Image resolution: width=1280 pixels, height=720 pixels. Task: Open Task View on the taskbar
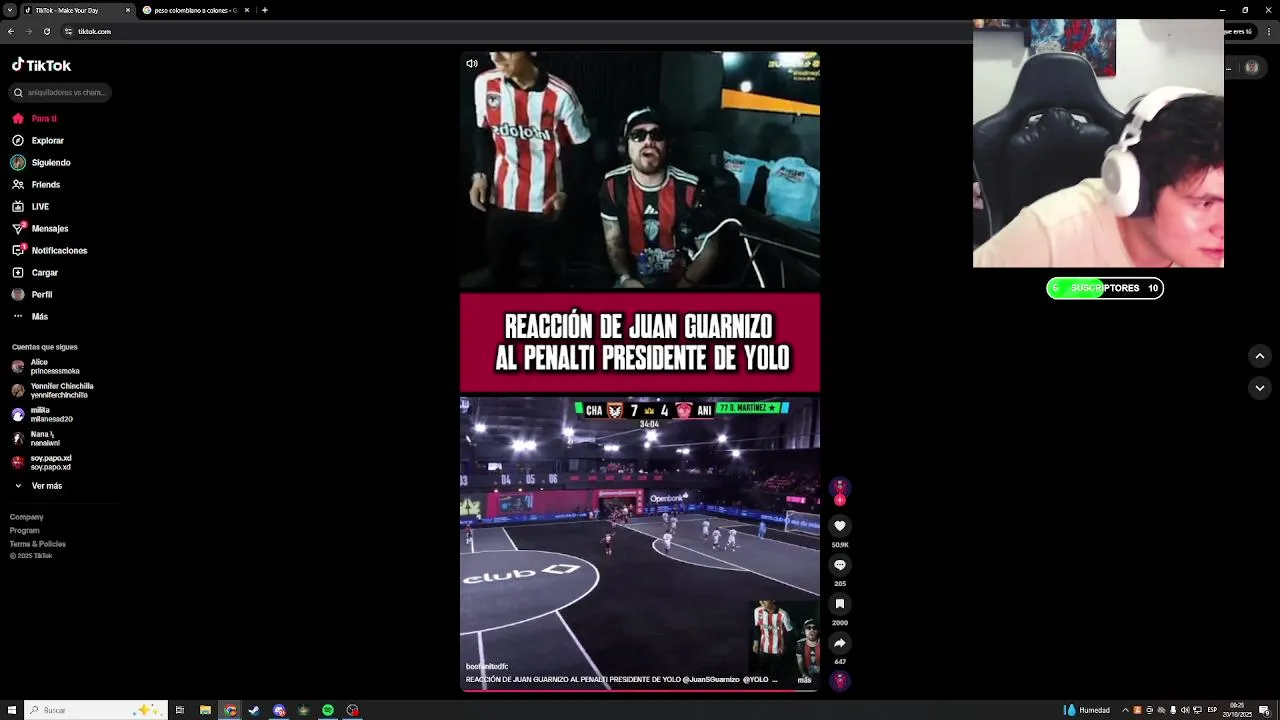[x=180, y=710]
